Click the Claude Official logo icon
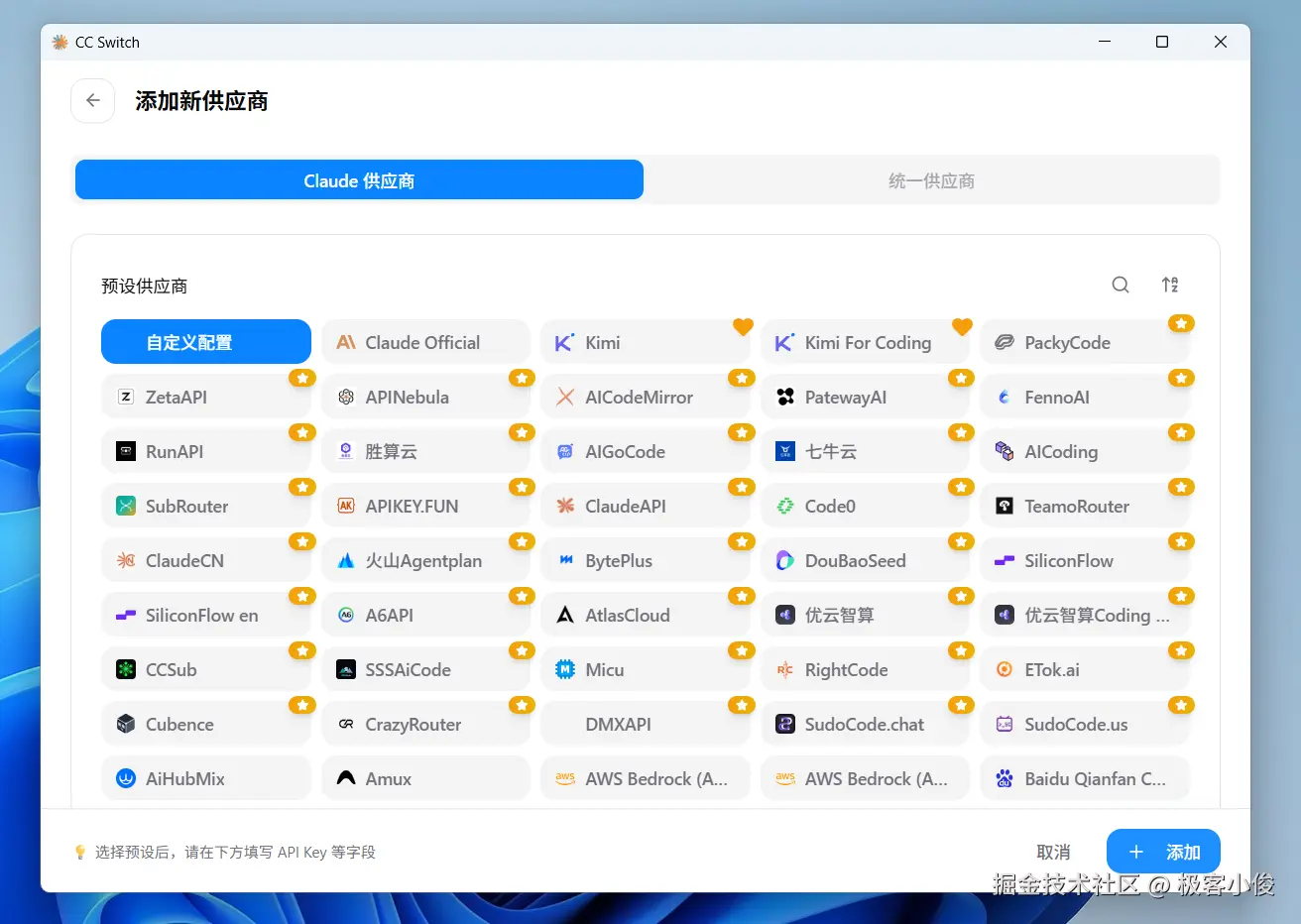Screen dimensions: 1301x924 pyautogui.click(x=346, y=342)
